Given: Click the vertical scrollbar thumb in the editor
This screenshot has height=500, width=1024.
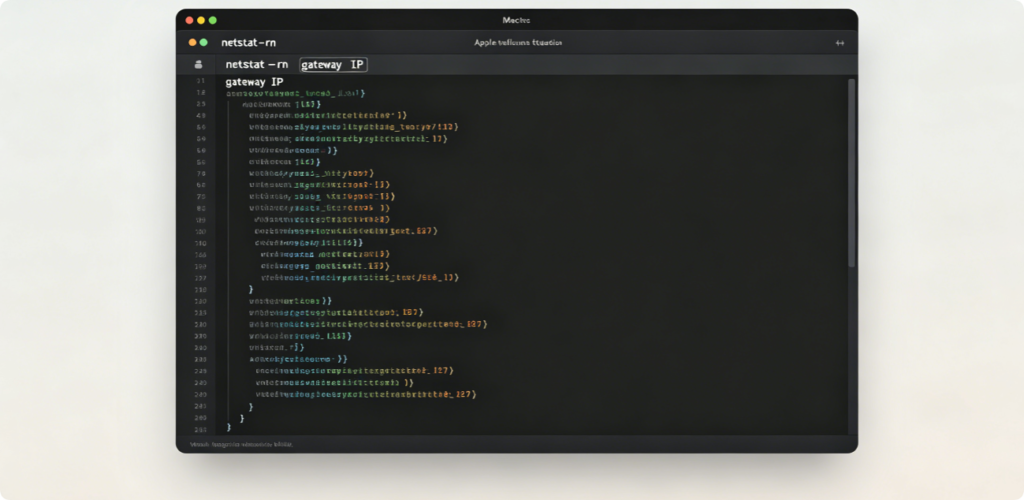Looking at the screenshot, I should coord(851,173).
